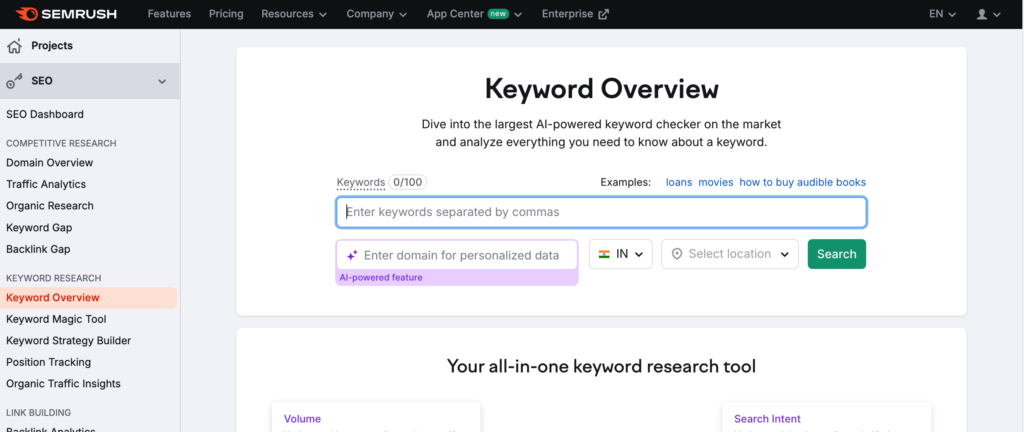
Task: Open Features in top navigation
Action: 169,14
